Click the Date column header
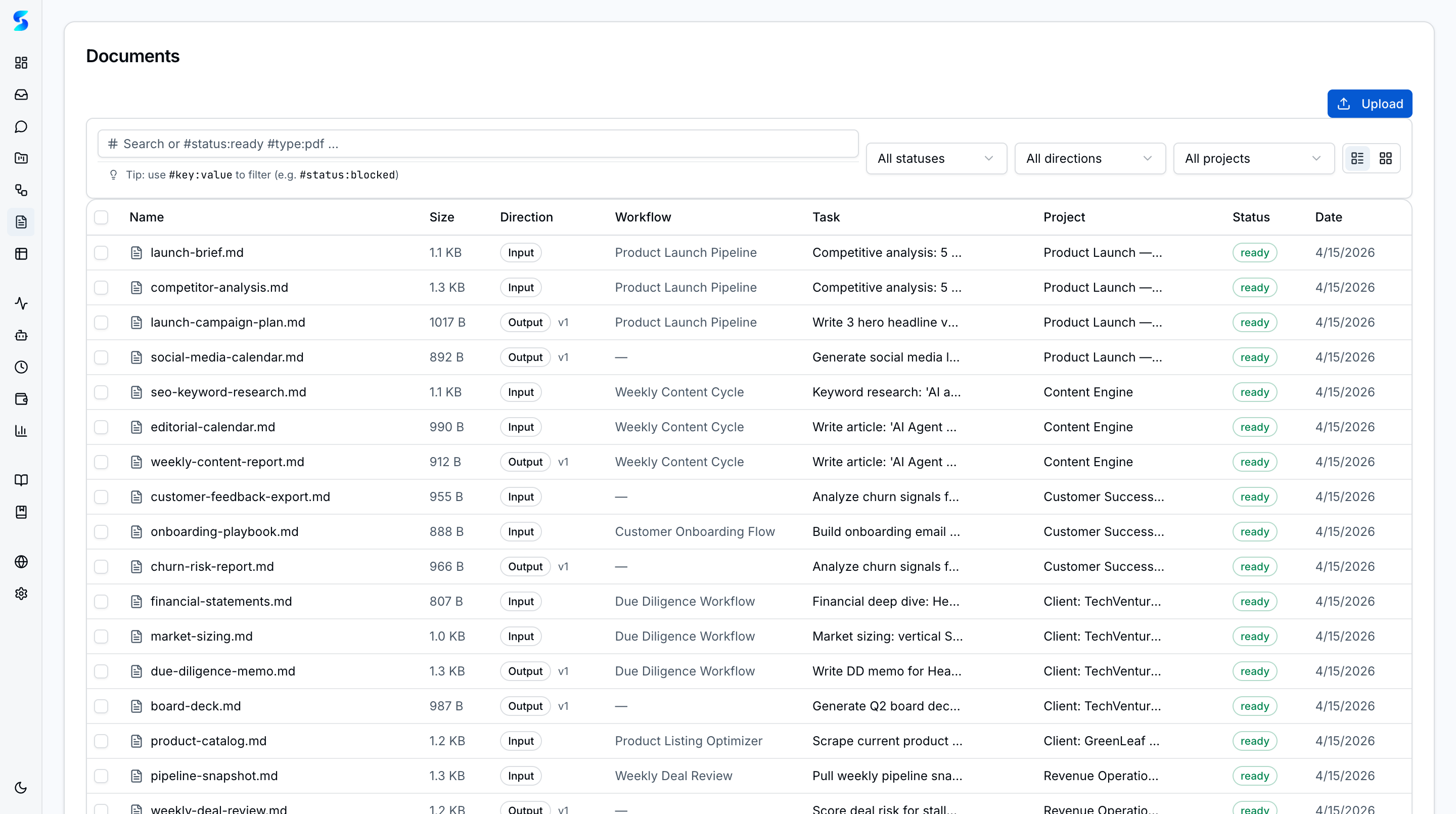The width and height of the screenshot is (1456, 814). tap(1328, 217)
